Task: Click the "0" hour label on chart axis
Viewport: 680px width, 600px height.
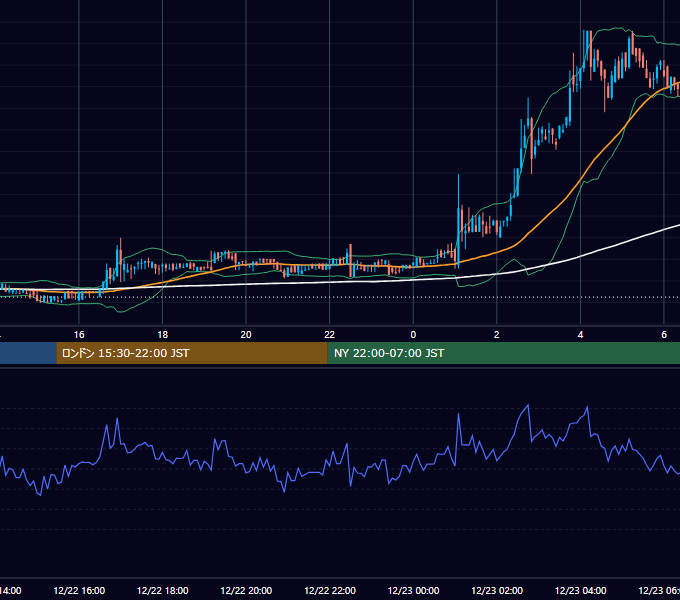Action: pyautogui.click(x=413, y=335)
